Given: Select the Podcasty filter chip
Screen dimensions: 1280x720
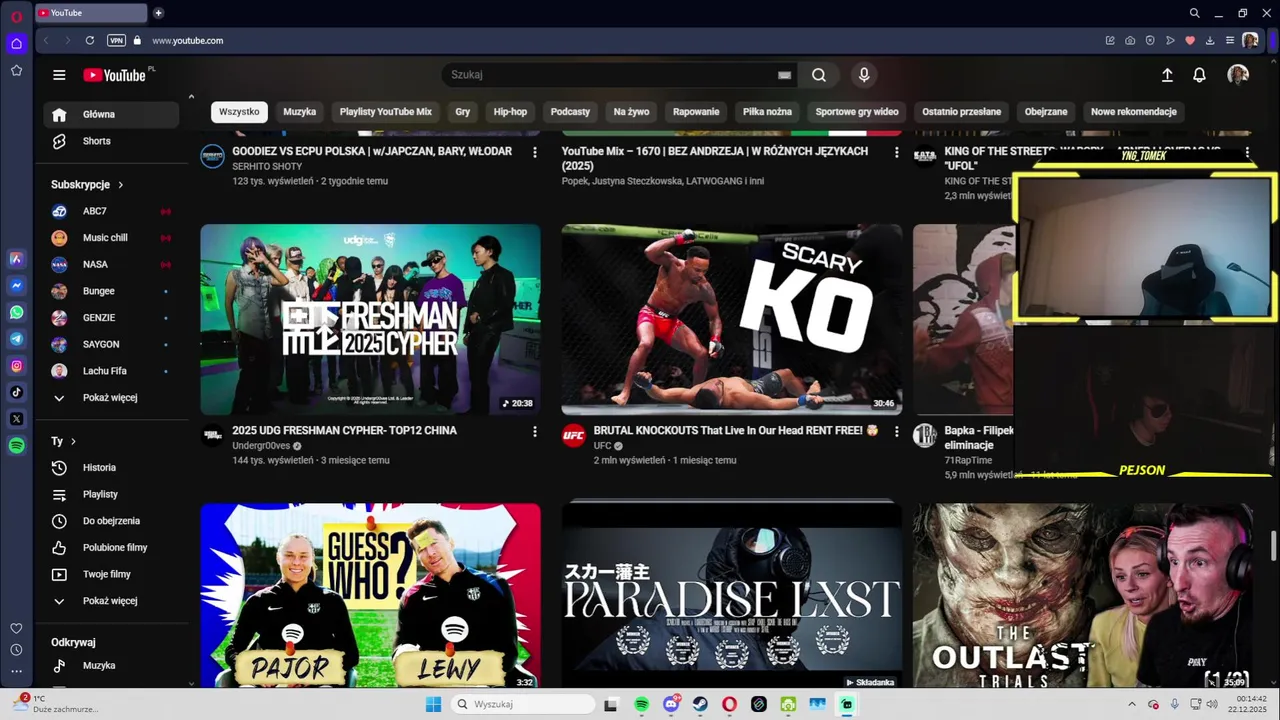Looking at the screenshot, I should [x=570, y=112].
